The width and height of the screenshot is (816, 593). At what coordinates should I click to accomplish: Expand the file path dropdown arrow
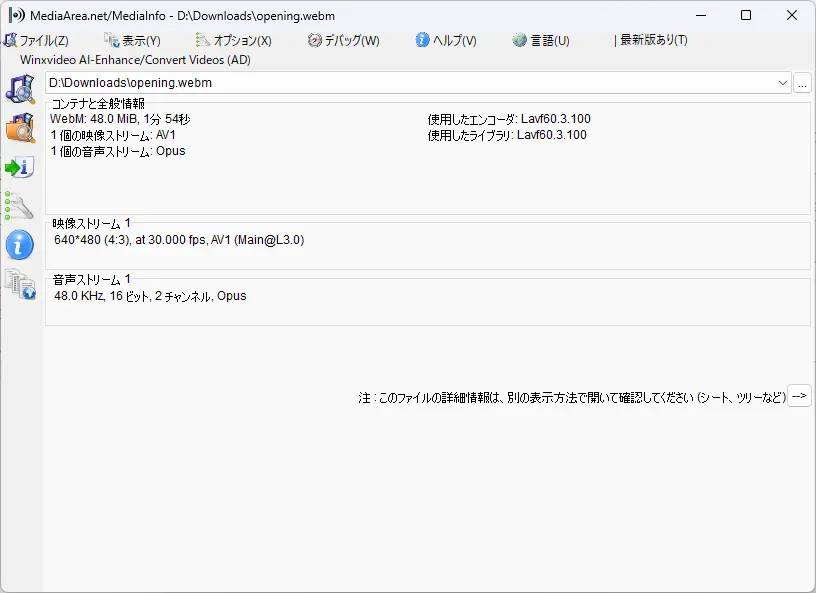click(x=782, y=83)
